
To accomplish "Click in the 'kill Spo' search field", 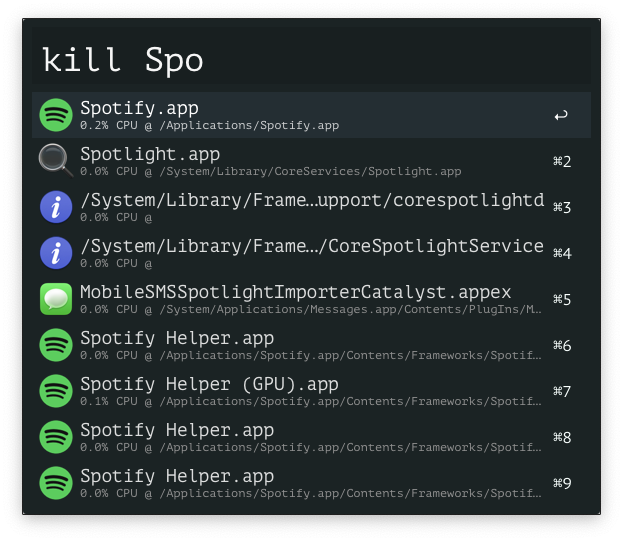I will [x=311, y=56].
